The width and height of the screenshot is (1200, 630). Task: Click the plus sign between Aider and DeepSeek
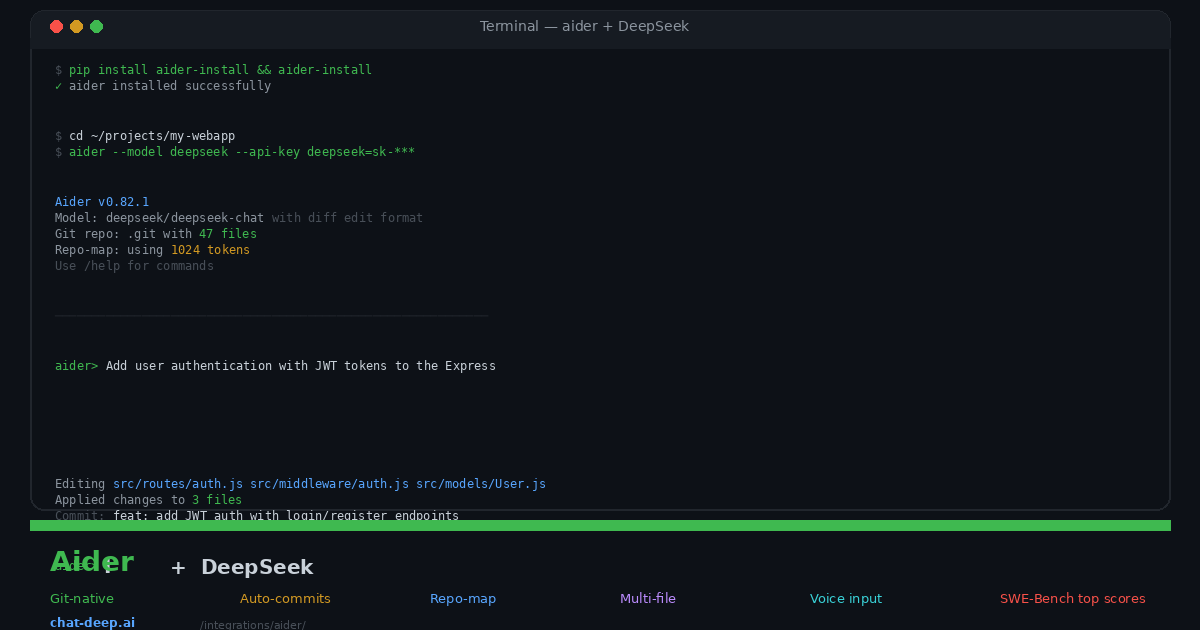click(x=177, y=567)
